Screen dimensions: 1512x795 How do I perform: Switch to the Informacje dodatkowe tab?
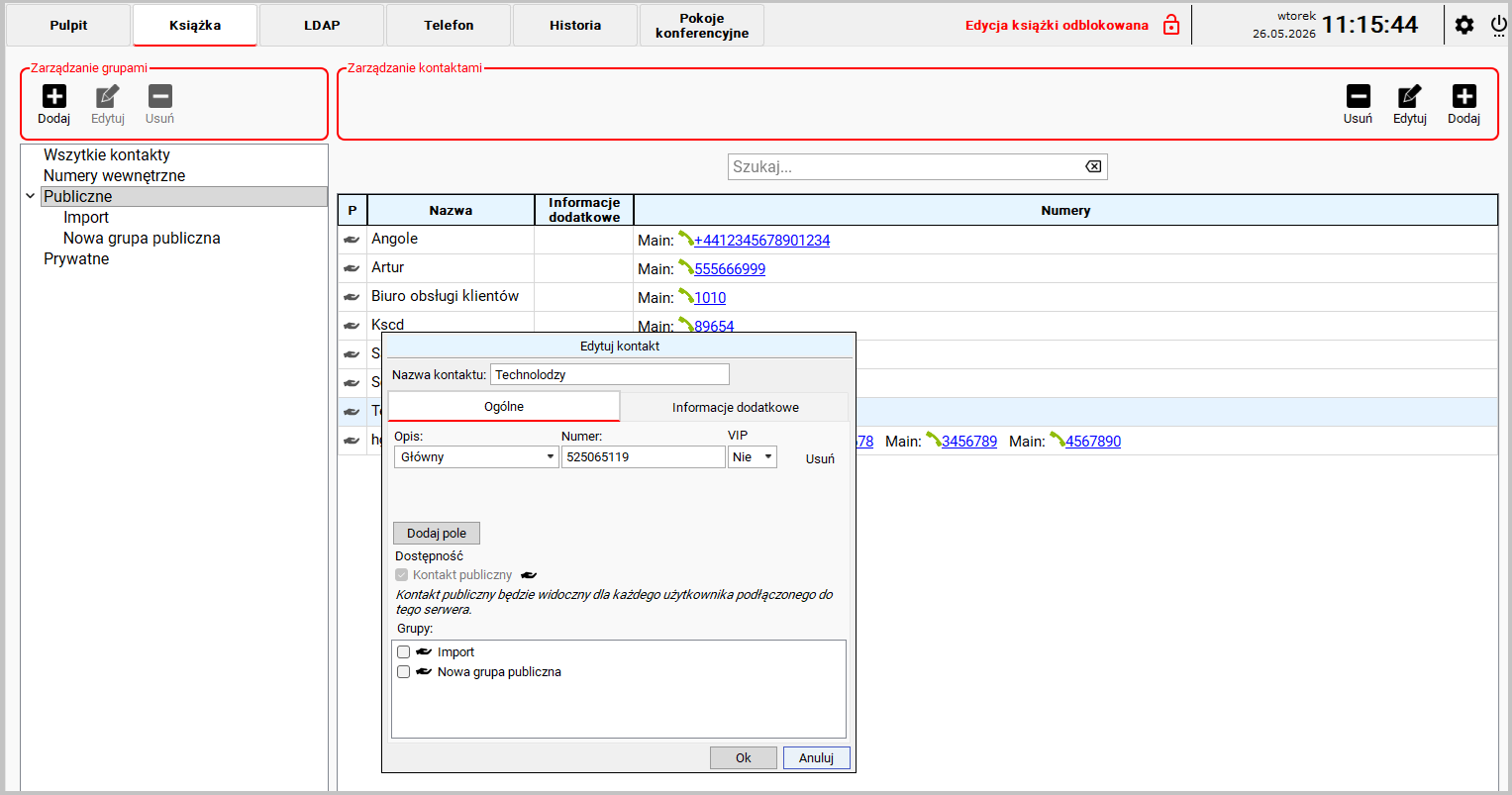(x=735, y=407)
